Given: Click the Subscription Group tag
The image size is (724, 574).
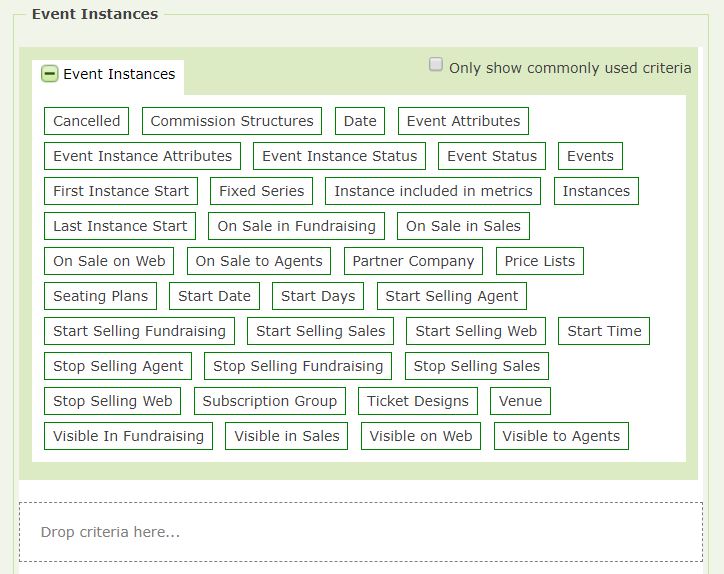Looking at the screenshot, I should tap(270, 401).
